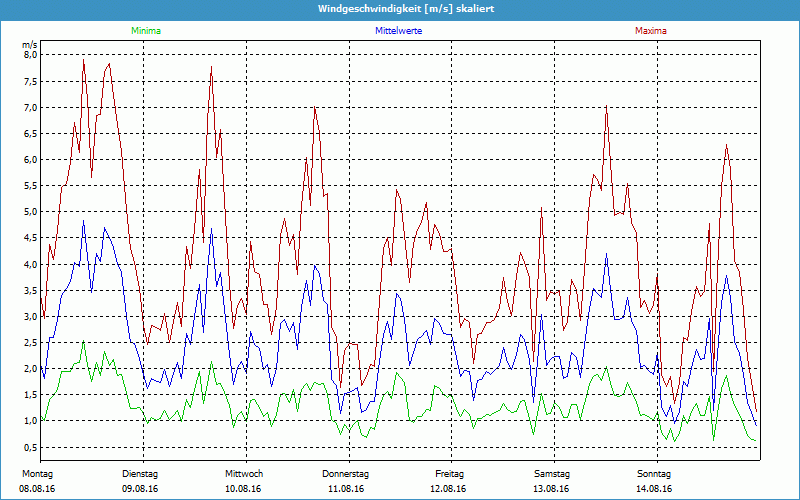Click the 6,0 y-axis value

pyautogui.click(x=31, y=159)
